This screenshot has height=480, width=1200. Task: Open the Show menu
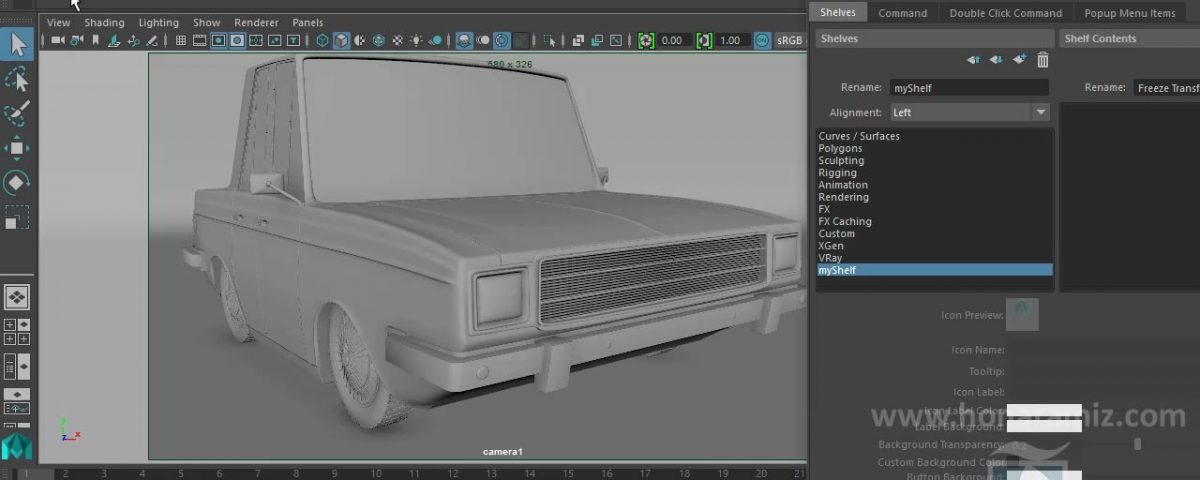206,22
